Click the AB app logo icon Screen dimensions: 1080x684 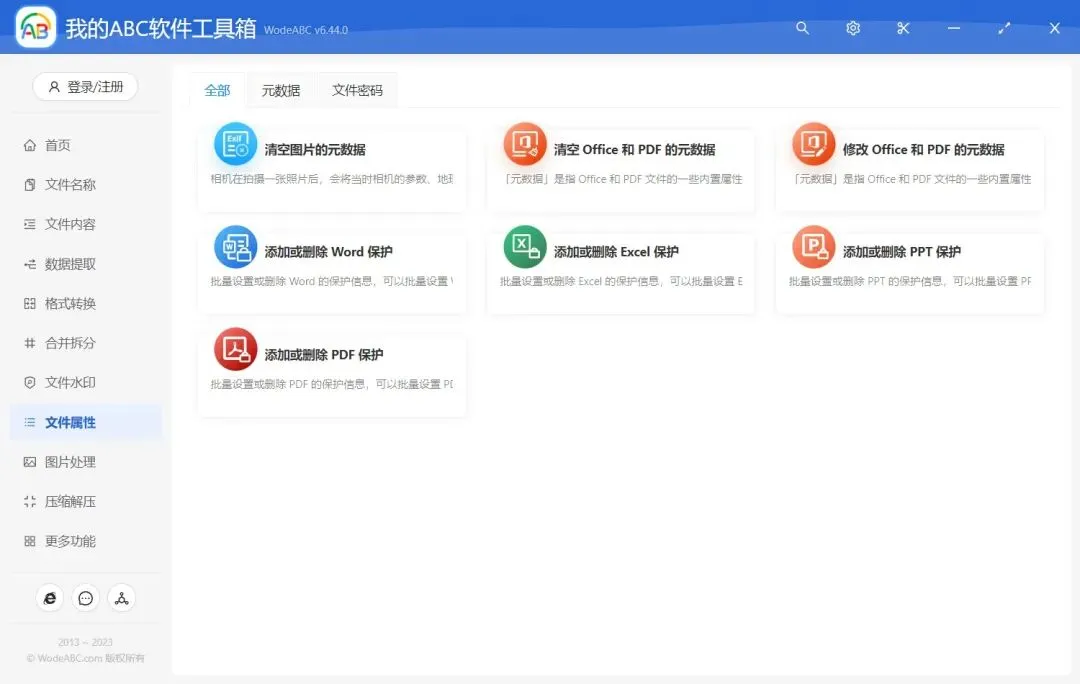pos(36,28)
